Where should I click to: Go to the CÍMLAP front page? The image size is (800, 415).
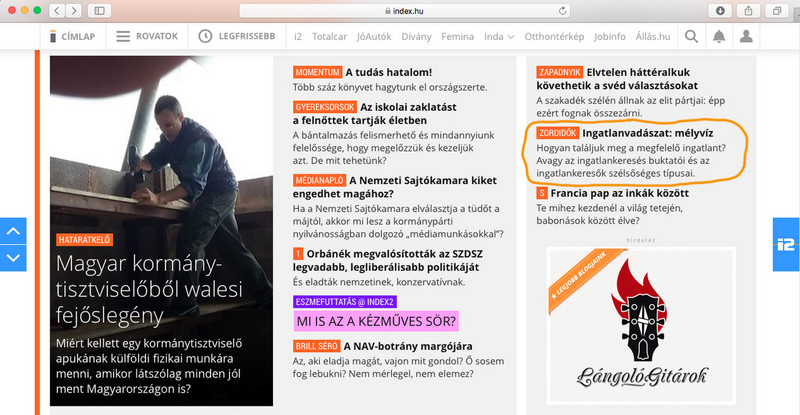click(72, 36)
